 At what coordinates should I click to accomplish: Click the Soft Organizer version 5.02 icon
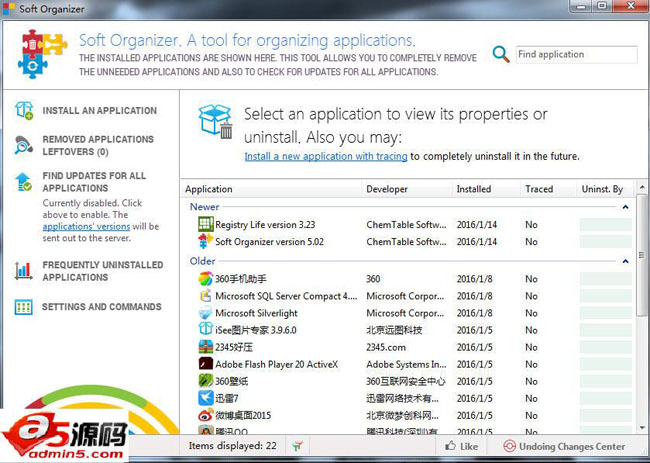click(x=206, y=241)
